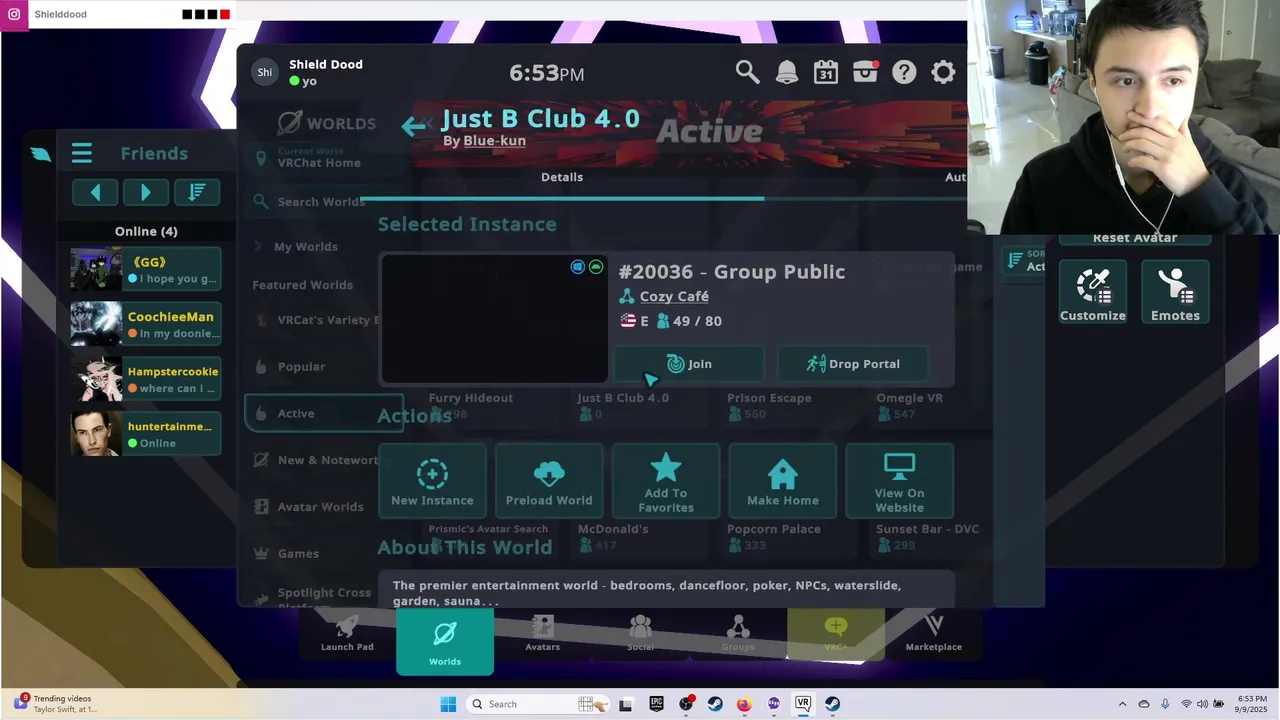1280x720 pixels.
Task: Click the Join button
Action: 689,364
